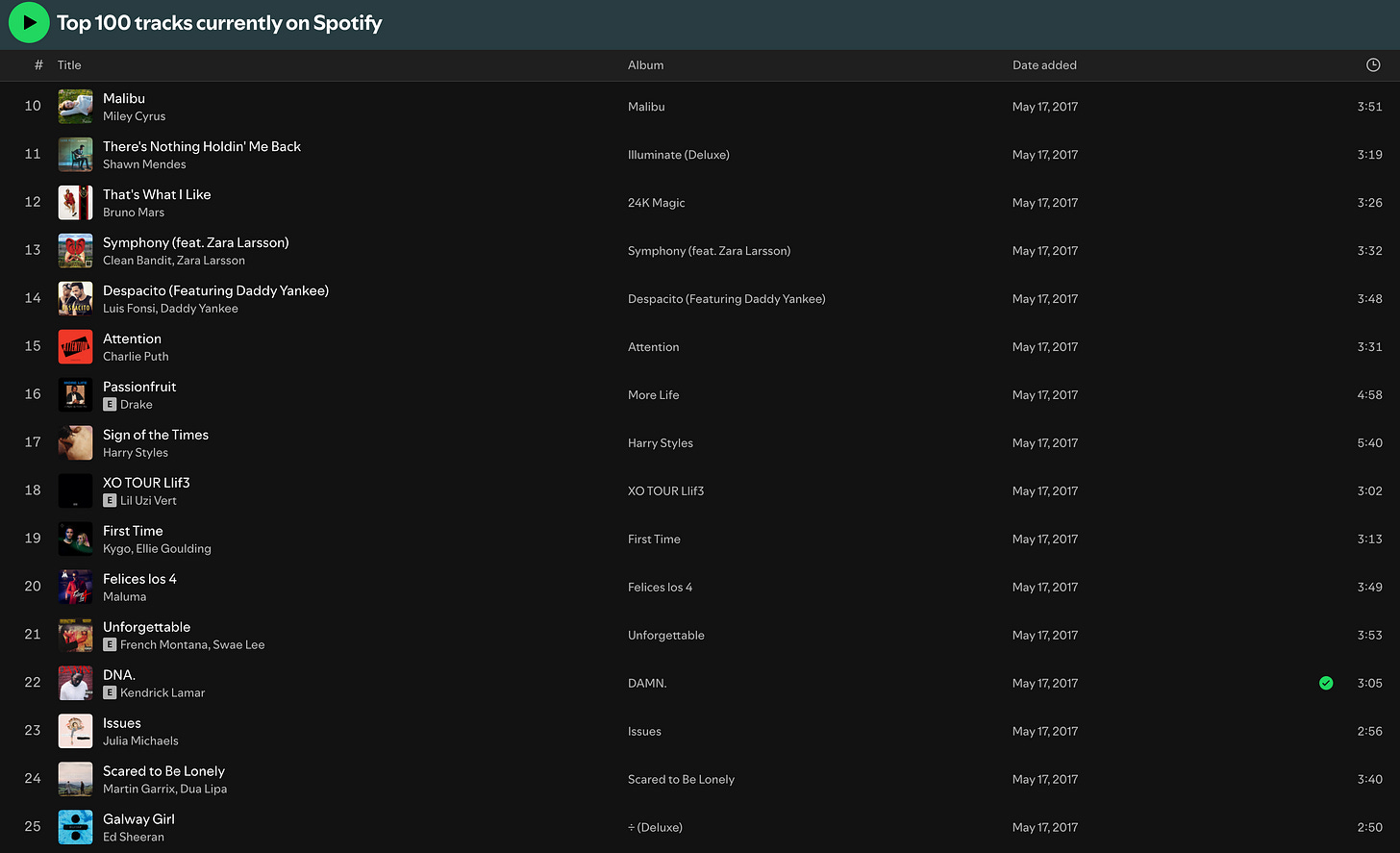Viewport: 1400px width, 853px height.
Task: Open XO TOUR Llif3 black cover art
Action: [76, 491]
